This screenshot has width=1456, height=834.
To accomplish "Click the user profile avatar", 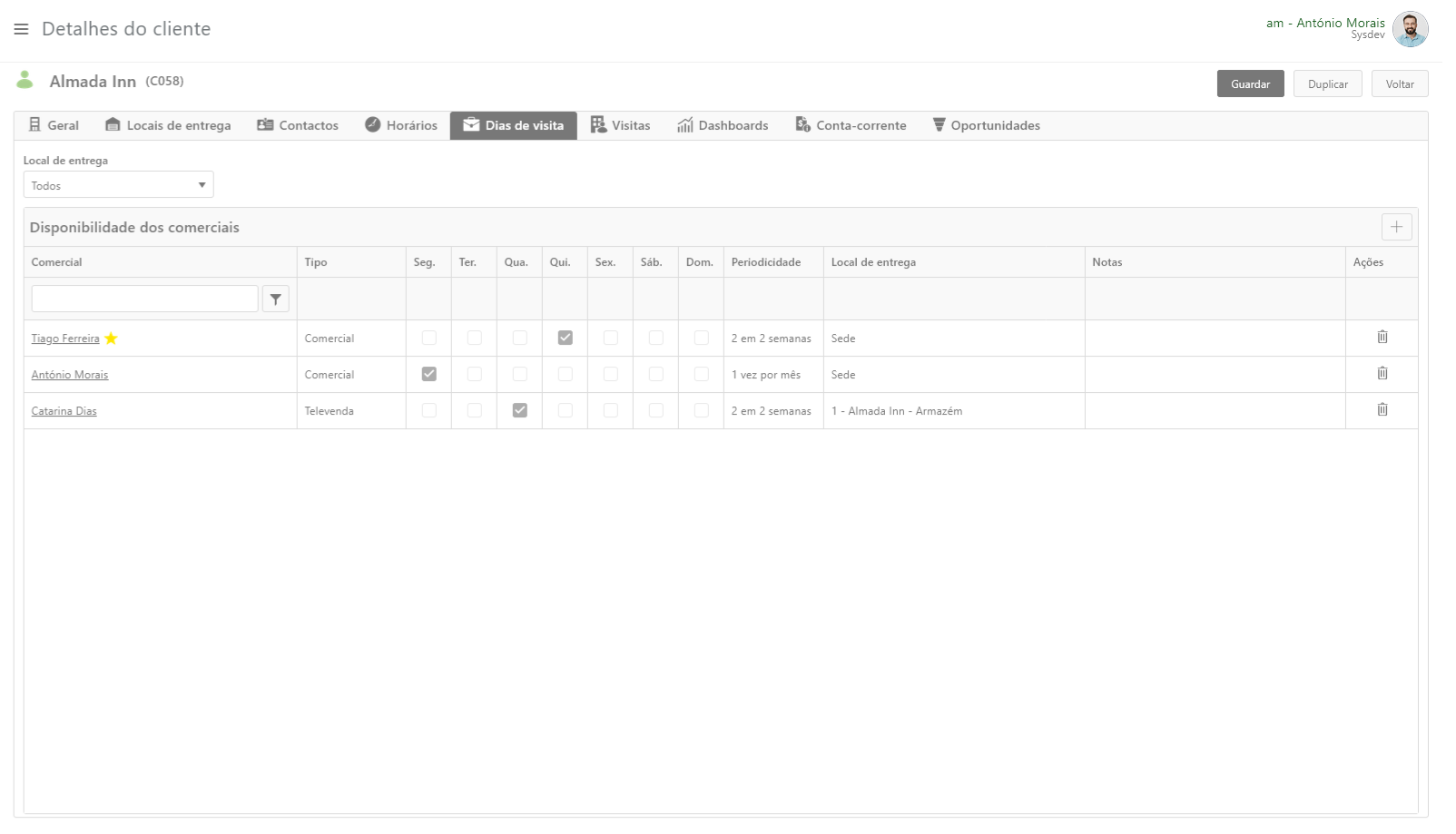I will (x=1410, y=29).
